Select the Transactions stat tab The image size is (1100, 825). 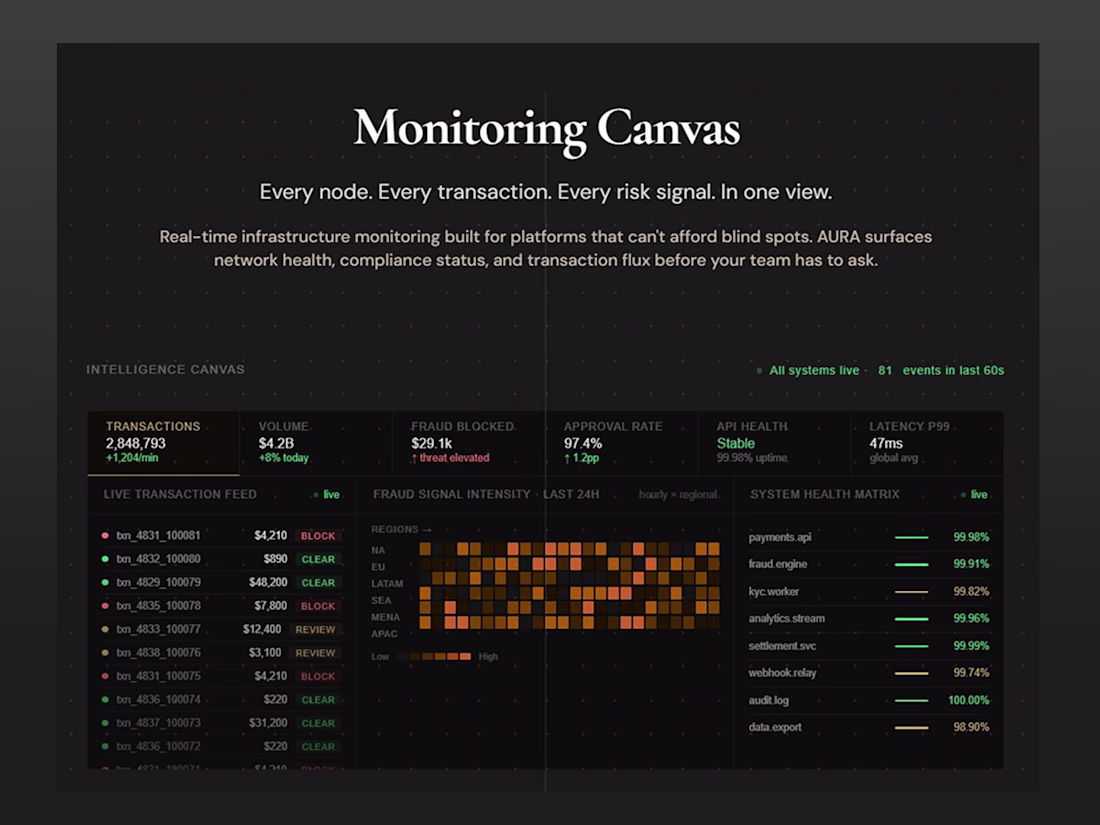pos(163,443)
